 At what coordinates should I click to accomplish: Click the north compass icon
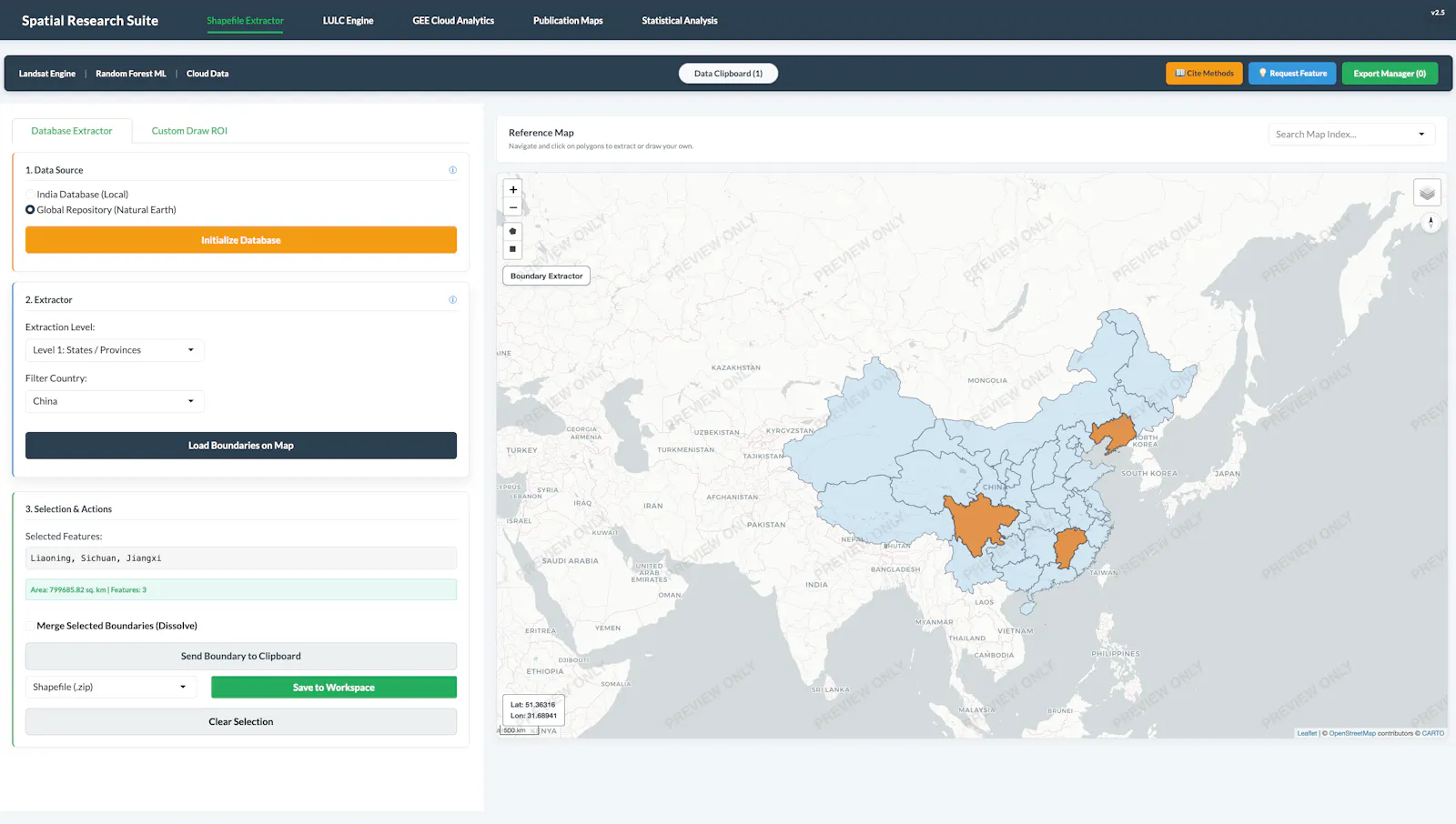(x=1431, y=223)
